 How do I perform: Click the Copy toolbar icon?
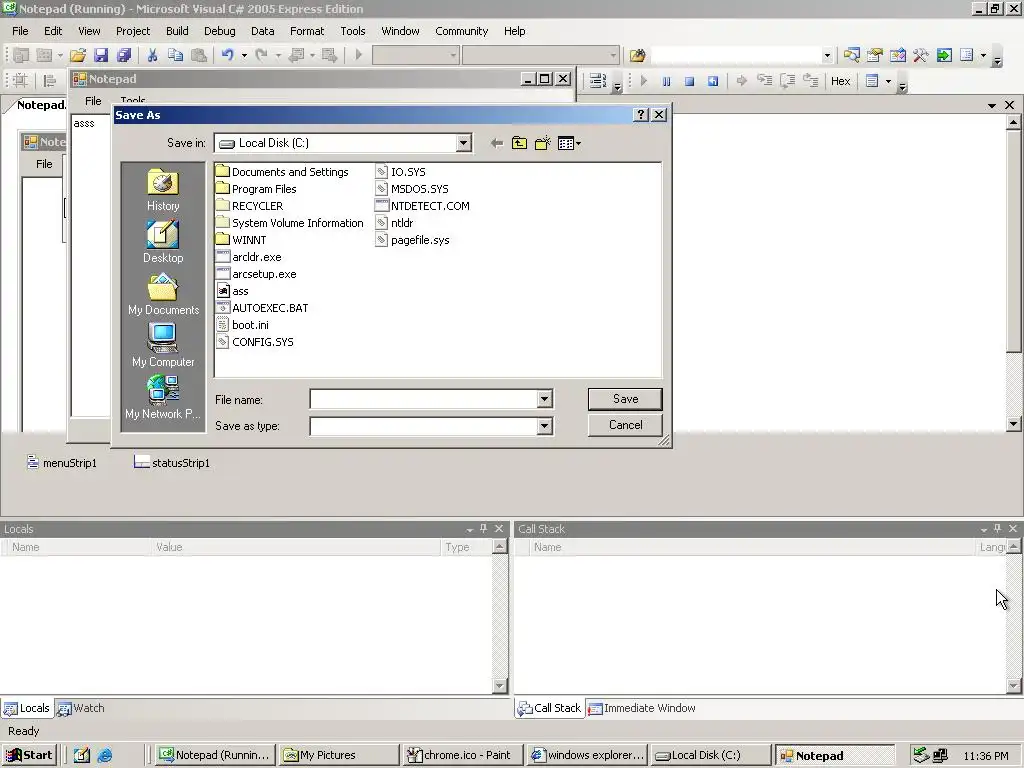tap(175, 56)
